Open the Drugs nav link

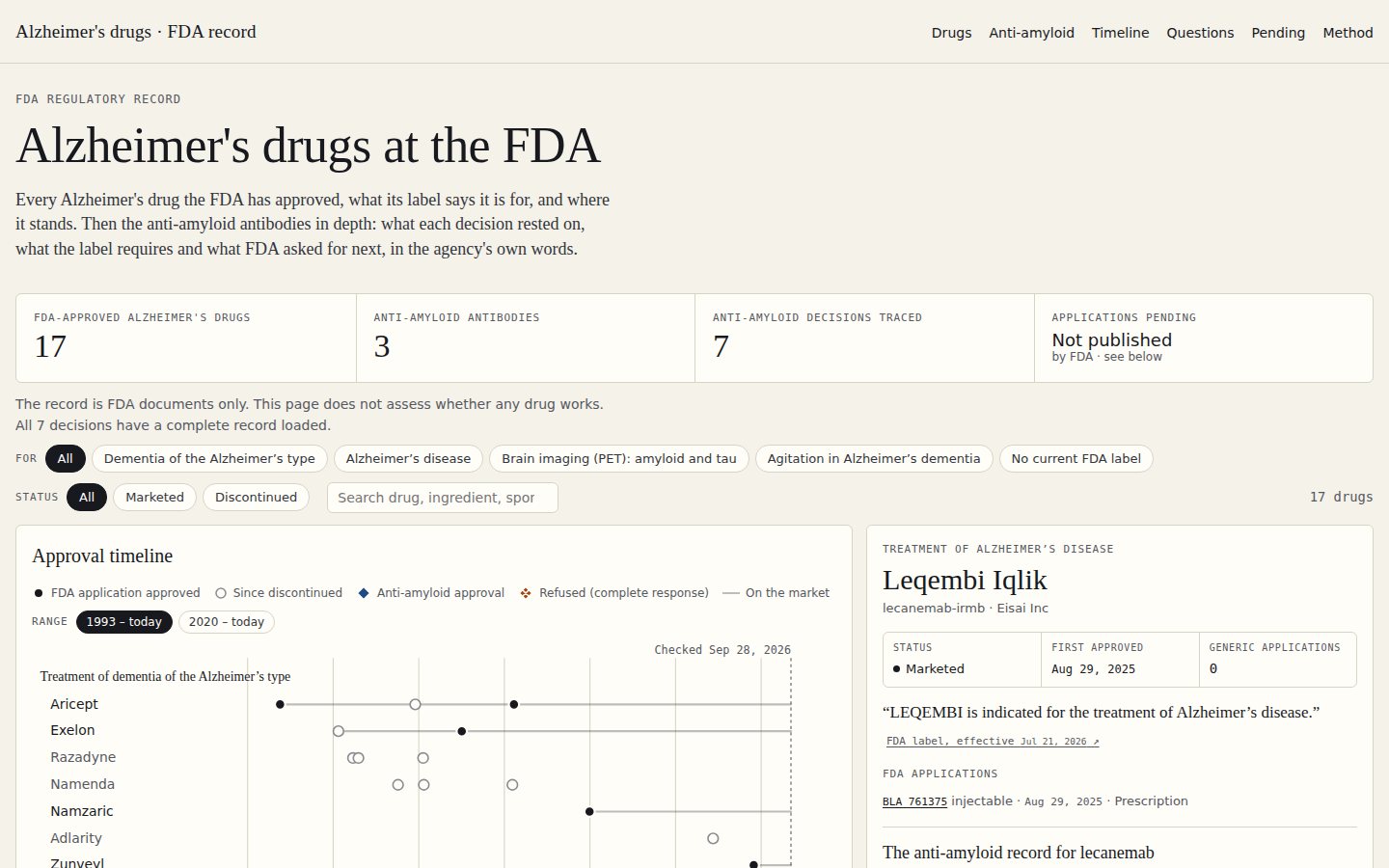(951, 33)
